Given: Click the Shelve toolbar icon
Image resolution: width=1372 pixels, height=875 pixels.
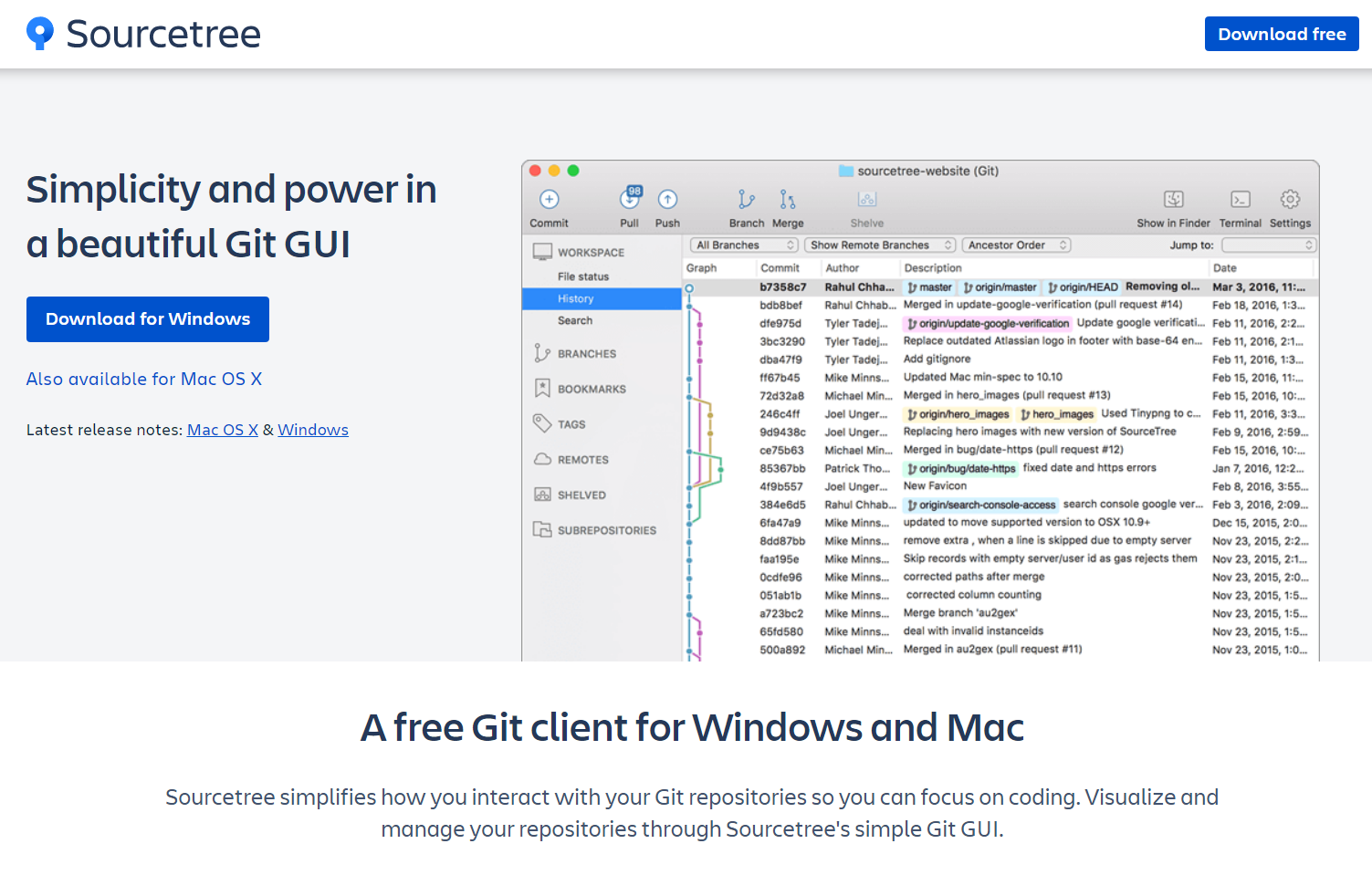Looking at the screenshot, I should click(x=867, y=199).
